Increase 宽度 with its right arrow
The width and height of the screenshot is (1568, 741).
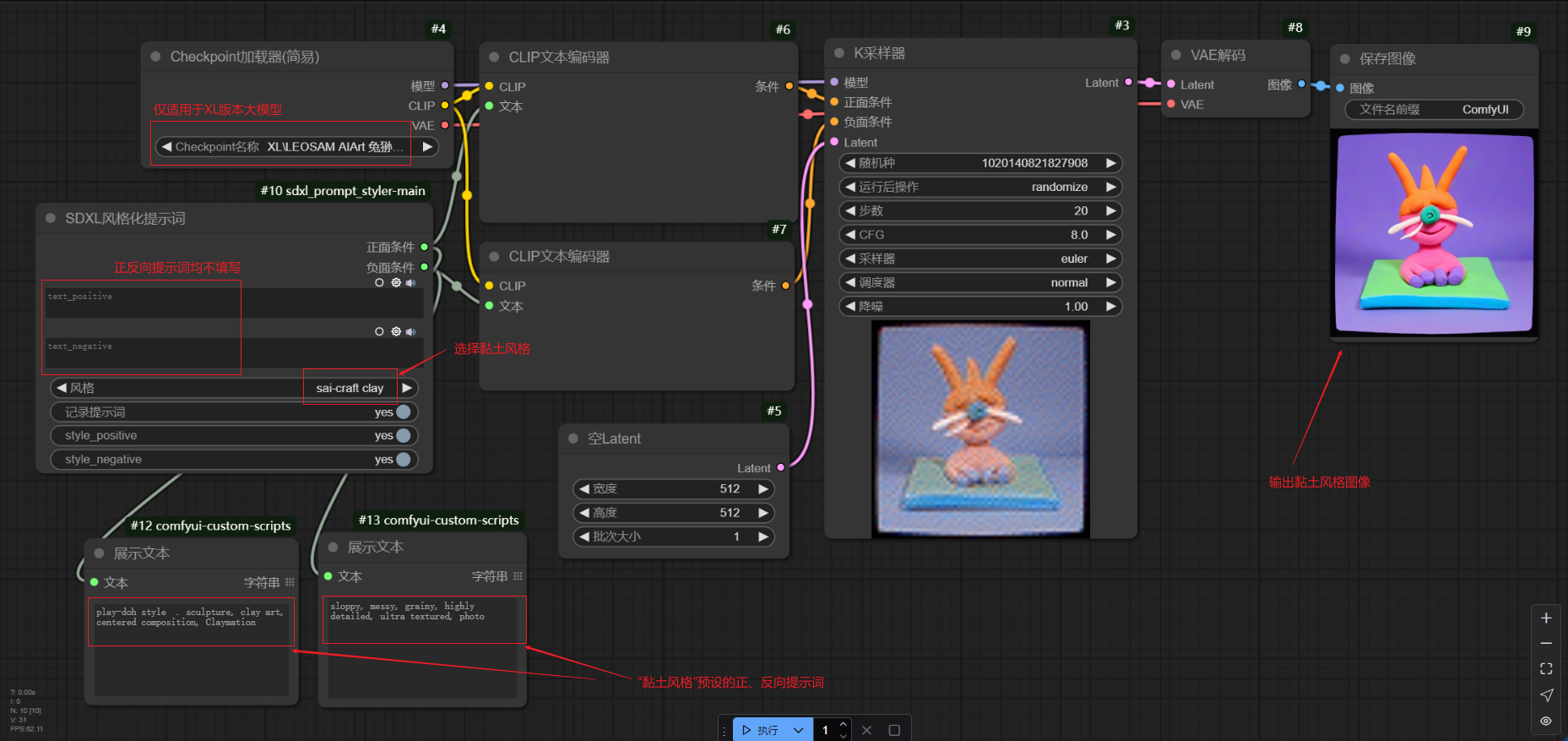(763, 488)
